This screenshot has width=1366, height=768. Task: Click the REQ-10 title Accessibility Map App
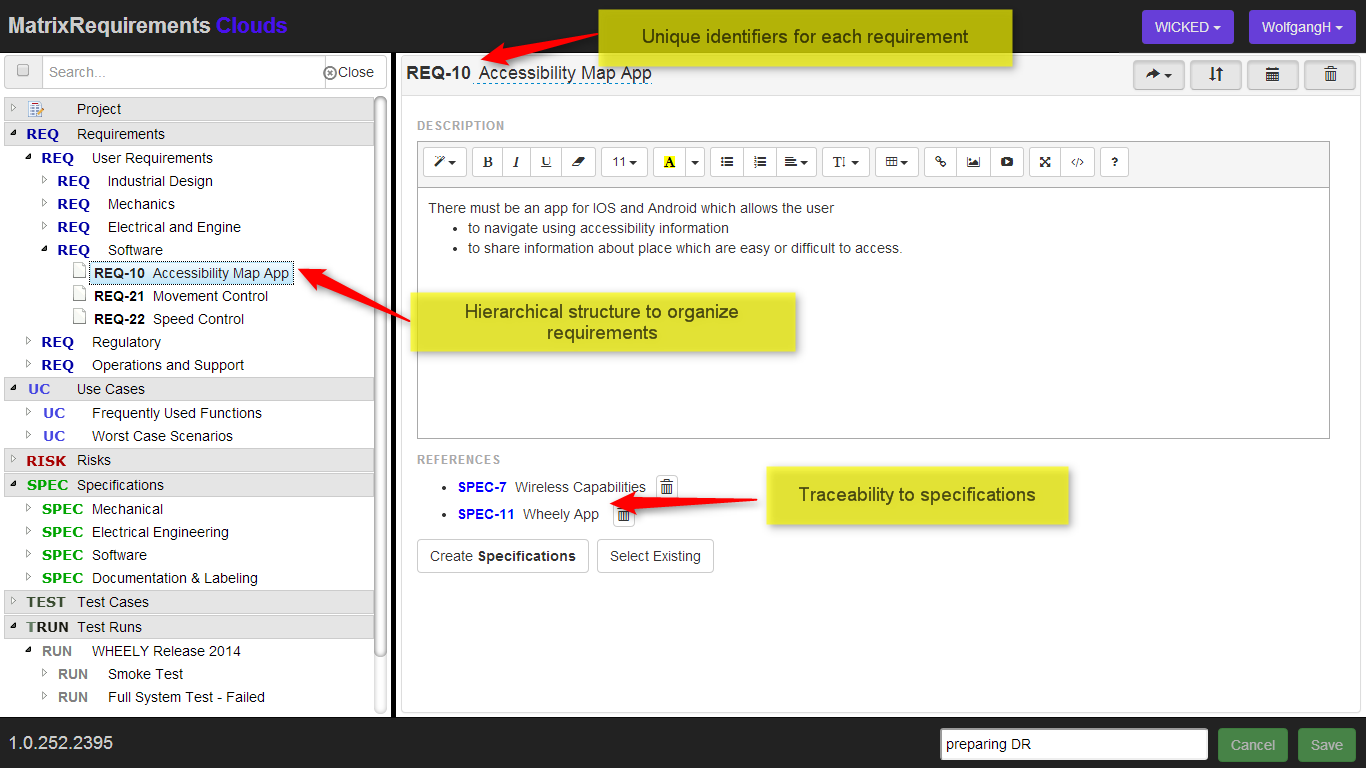[x=565, y=73]
